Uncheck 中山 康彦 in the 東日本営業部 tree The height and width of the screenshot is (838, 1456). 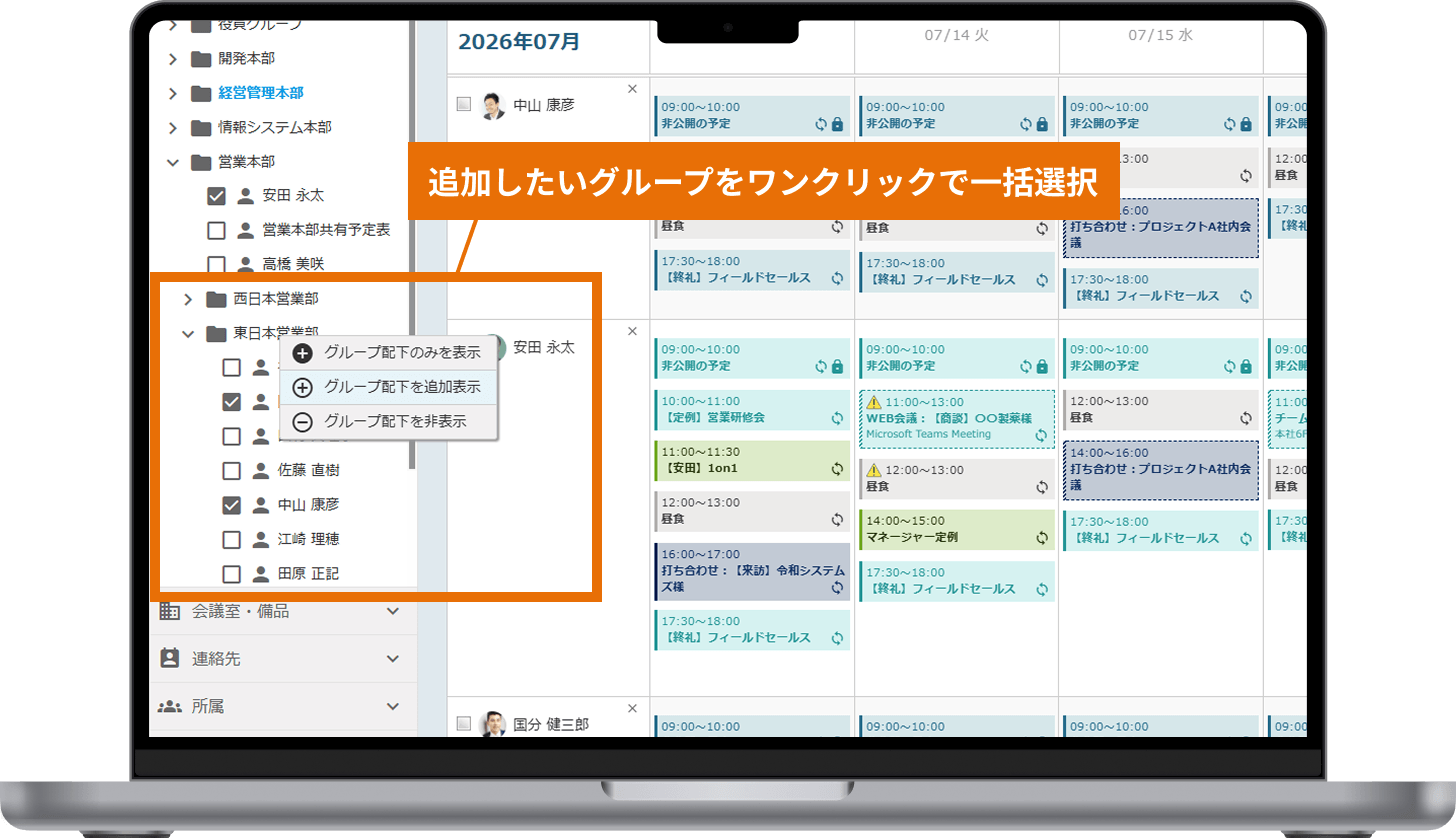(x=231, y=505)
